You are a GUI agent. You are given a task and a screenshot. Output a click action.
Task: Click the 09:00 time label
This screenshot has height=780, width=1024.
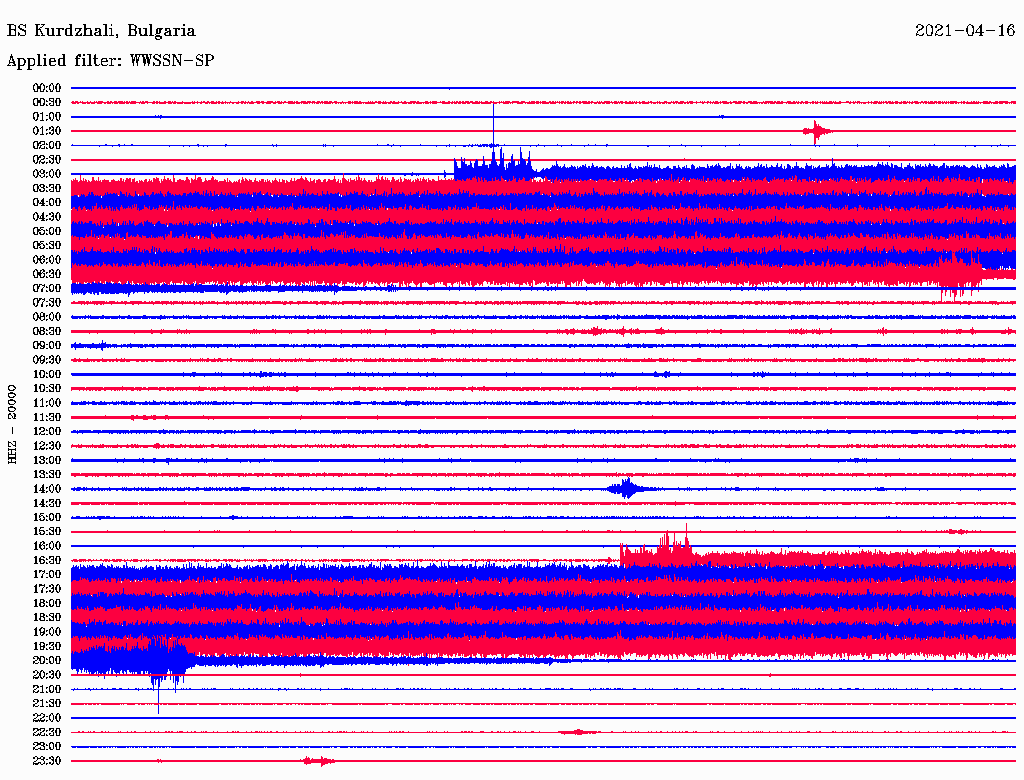pos(47,345)
